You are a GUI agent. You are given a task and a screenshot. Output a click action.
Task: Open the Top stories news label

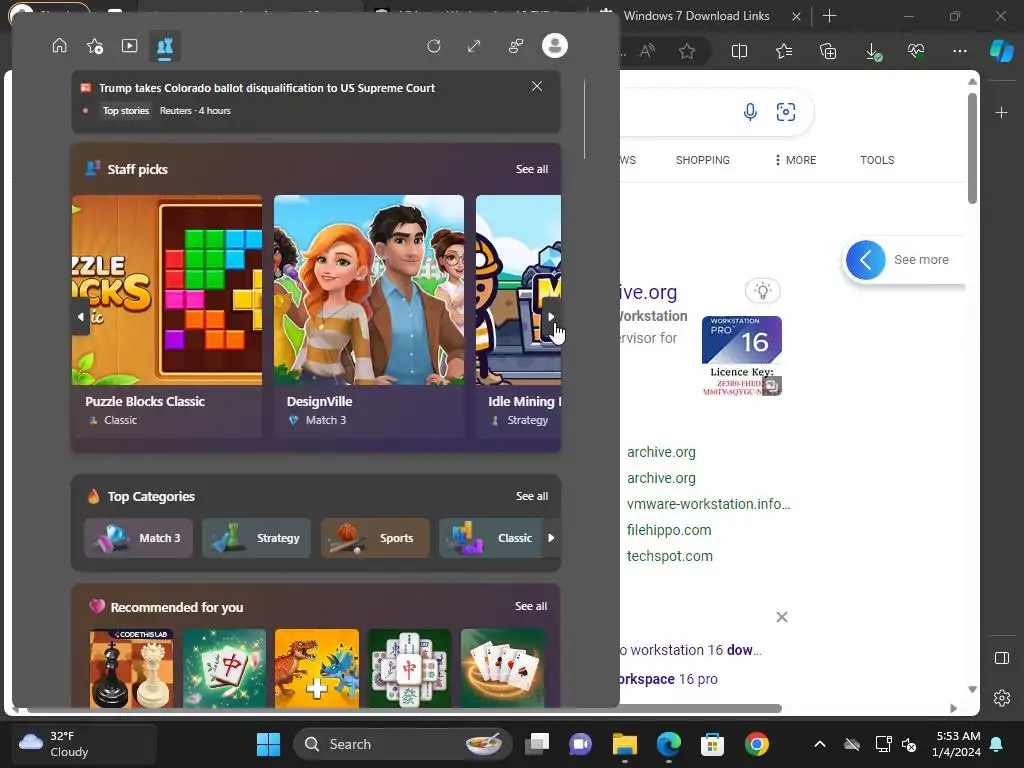pyautogui.click(x=126, y=110)
